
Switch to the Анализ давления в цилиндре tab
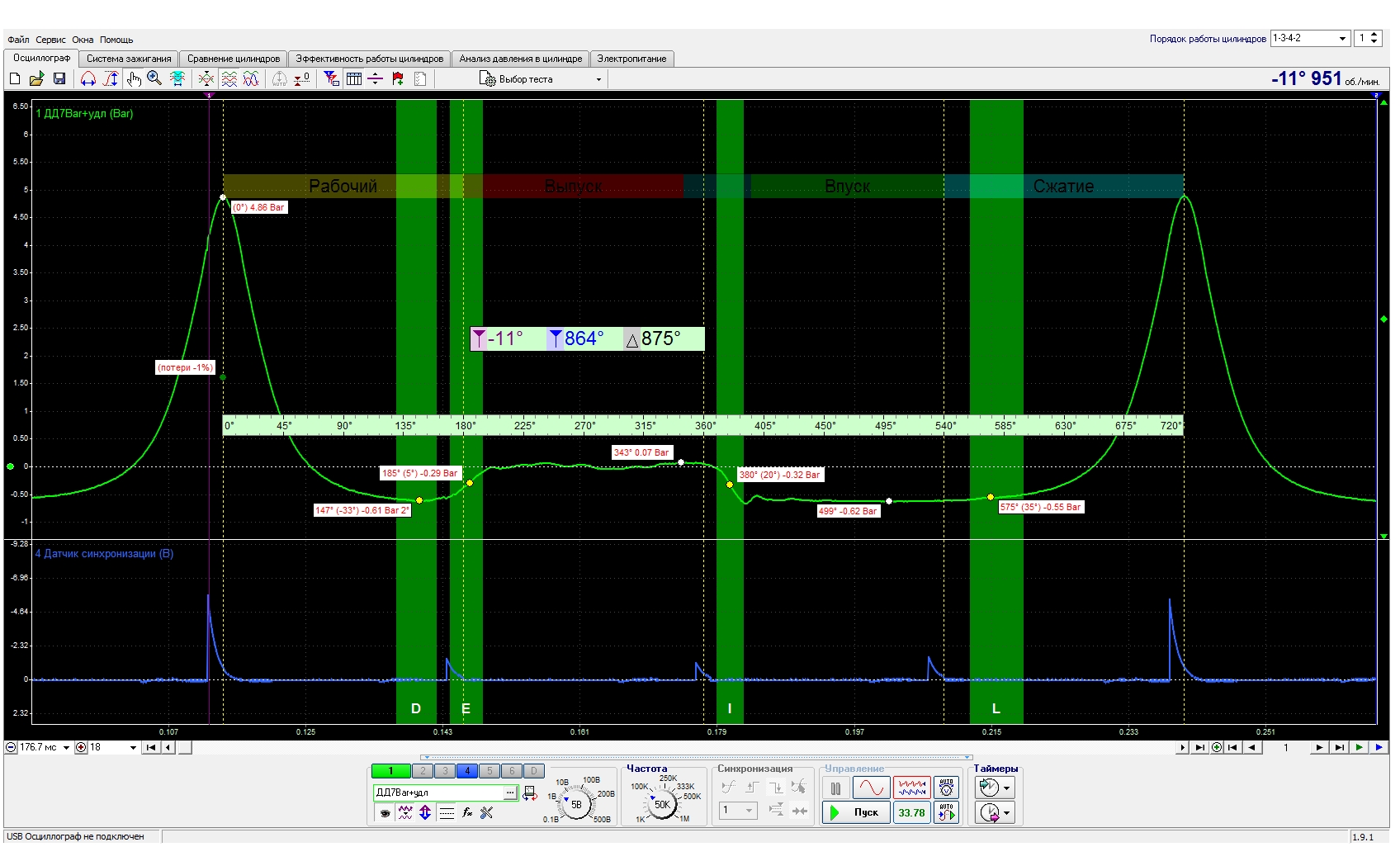tap(521, 59)
